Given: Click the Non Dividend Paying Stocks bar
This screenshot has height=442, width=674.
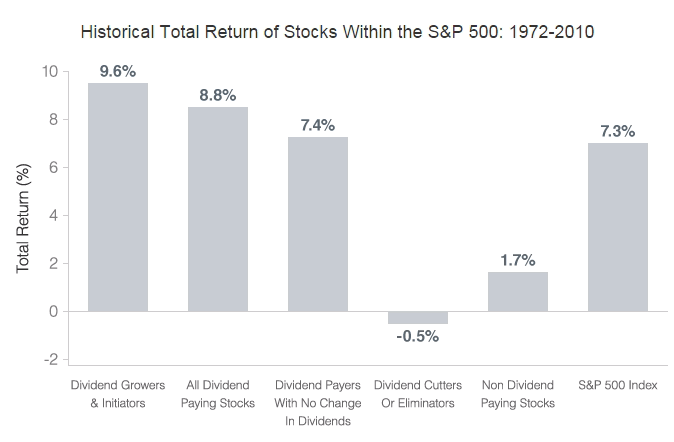Looking at the screenshot, I should 518,291.
